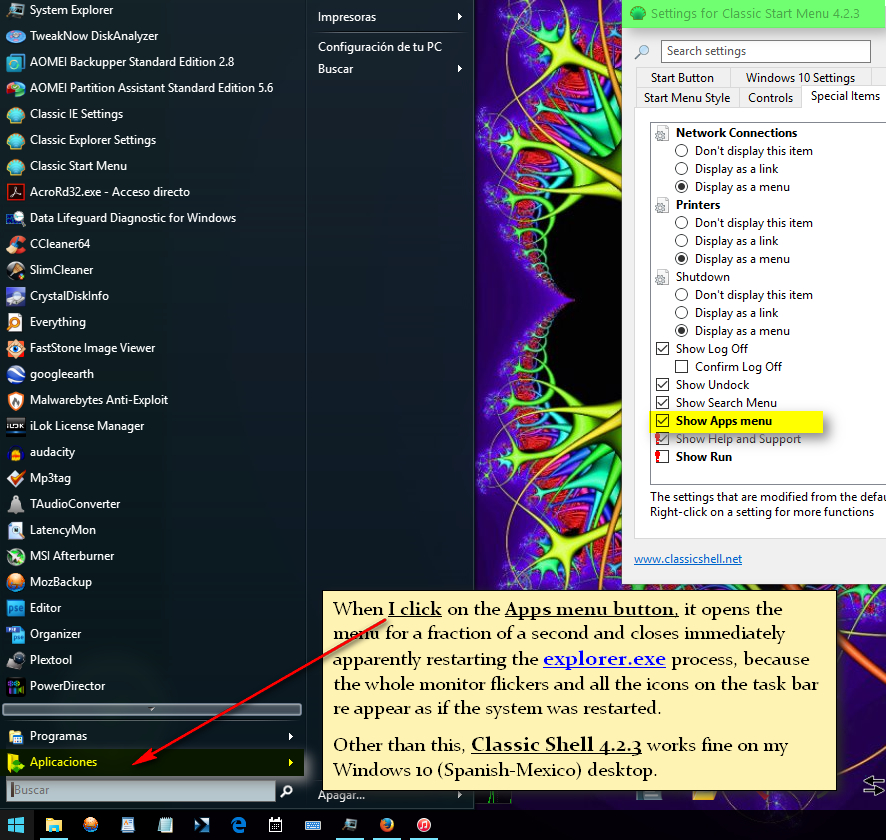Open Everything search tool icon

(15, 322)
